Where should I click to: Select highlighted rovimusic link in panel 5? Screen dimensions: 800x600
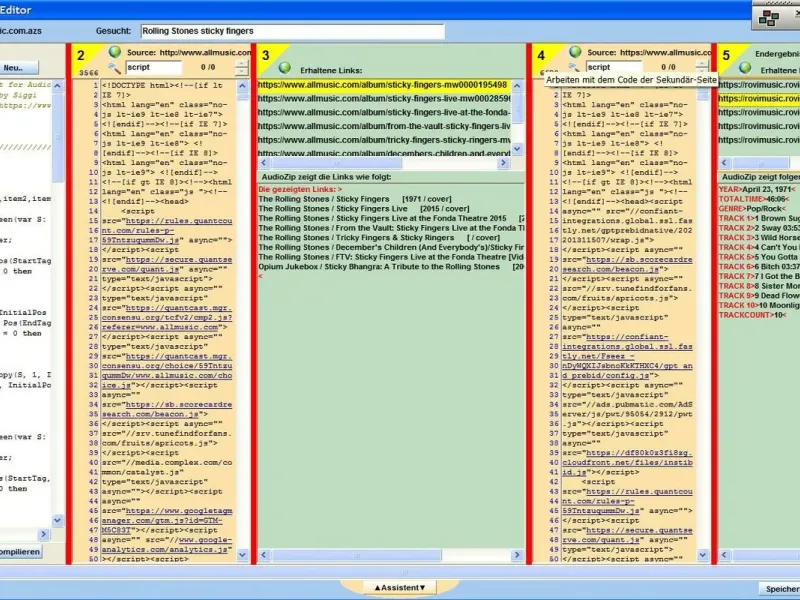(x=759, y=98)
